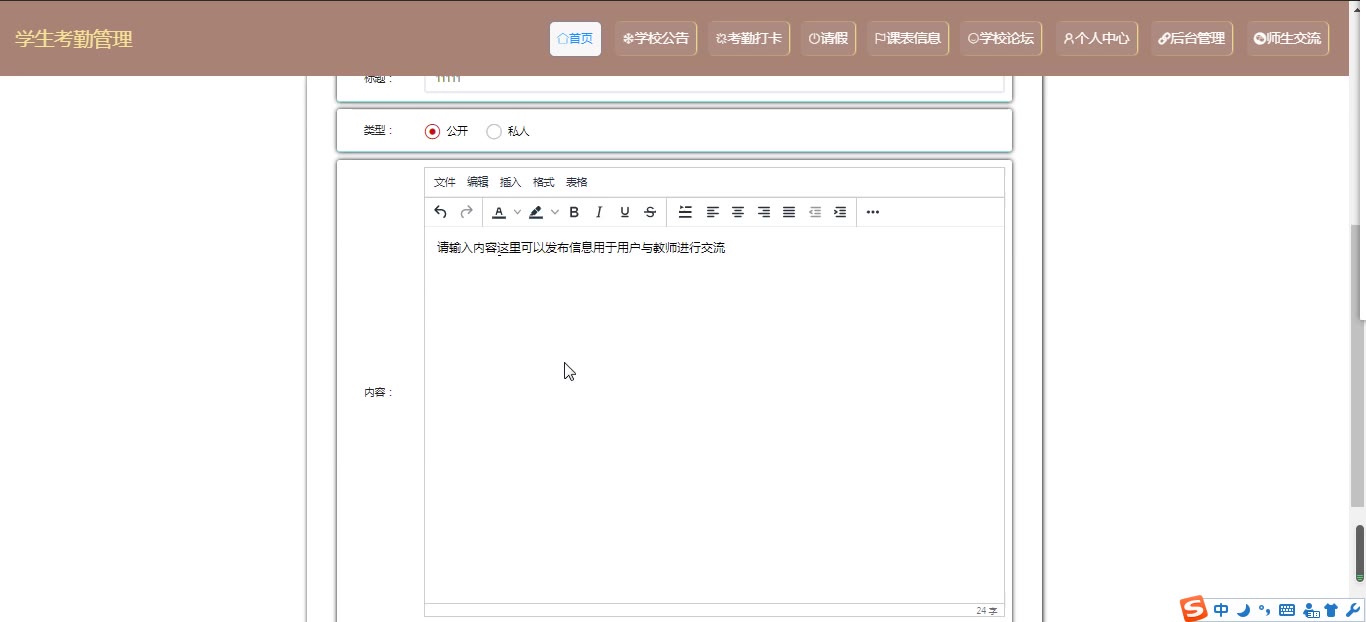Open the line height tool
This screenshot has width=1366, height=622.
(686, 212)
